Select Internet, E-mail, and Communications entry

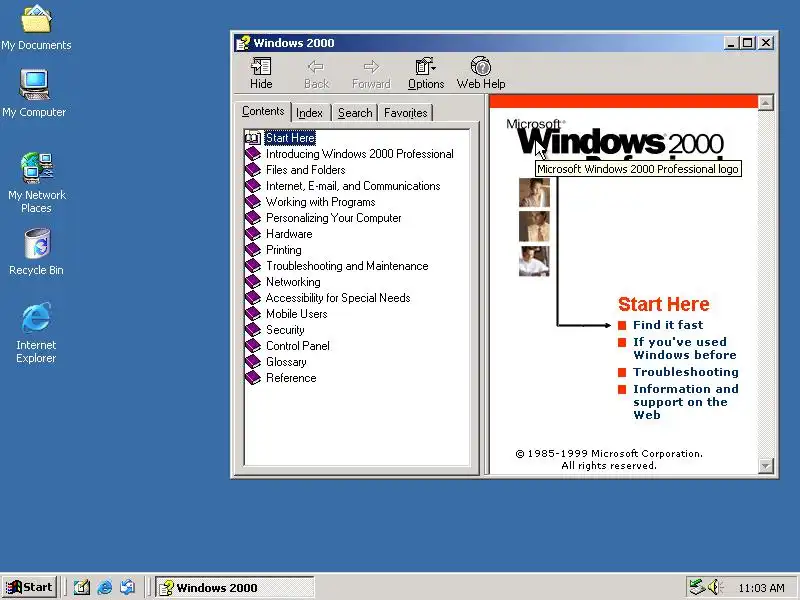(x=353, y=186)
